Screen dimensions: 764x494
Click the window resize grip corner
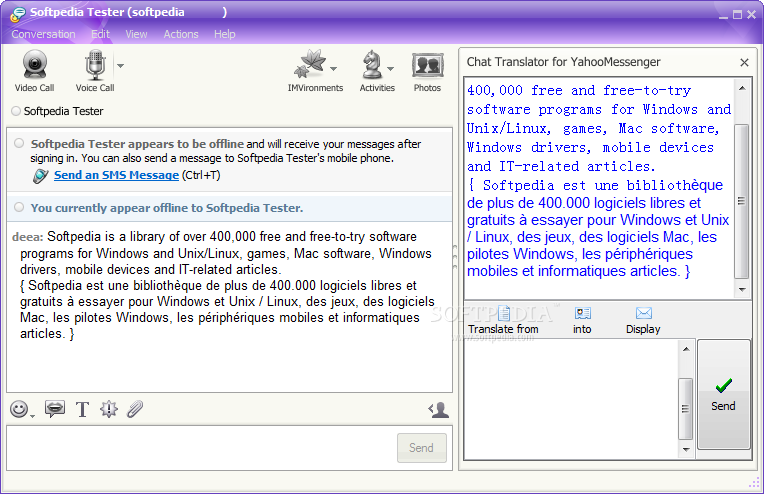tap(754, 484)
